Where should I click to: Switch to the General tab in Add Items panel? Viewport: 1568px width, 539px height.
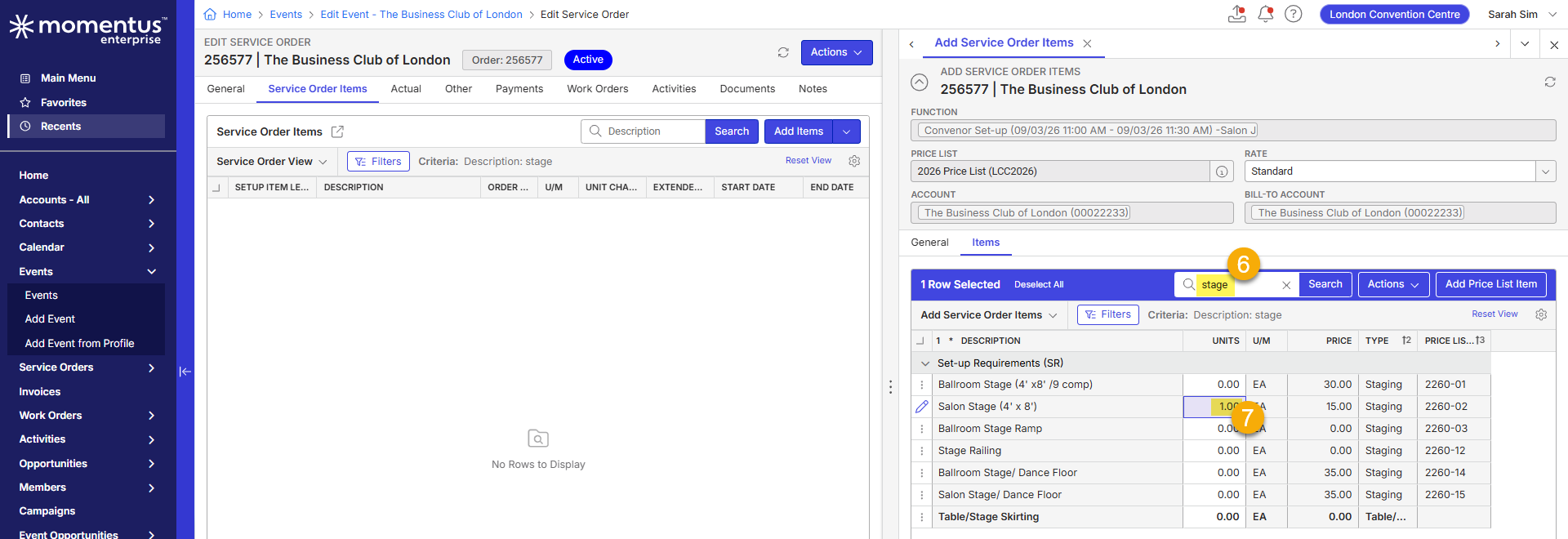pyautogui.click(x=929, y=243)
